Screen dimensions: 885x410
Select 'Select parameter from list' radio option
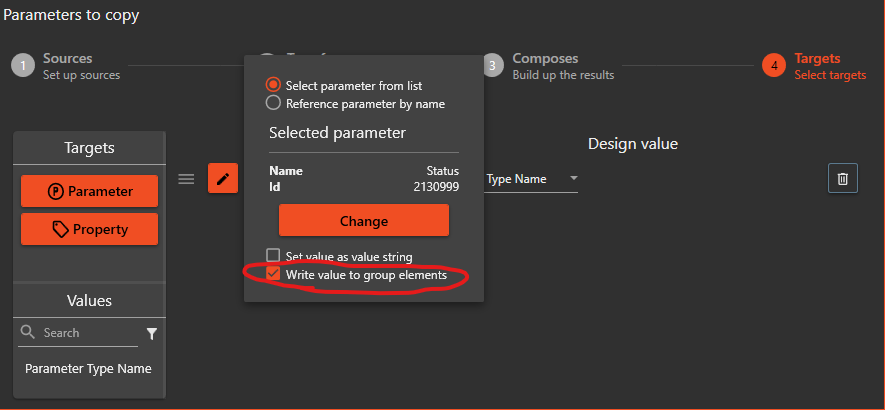pos(273,86)
